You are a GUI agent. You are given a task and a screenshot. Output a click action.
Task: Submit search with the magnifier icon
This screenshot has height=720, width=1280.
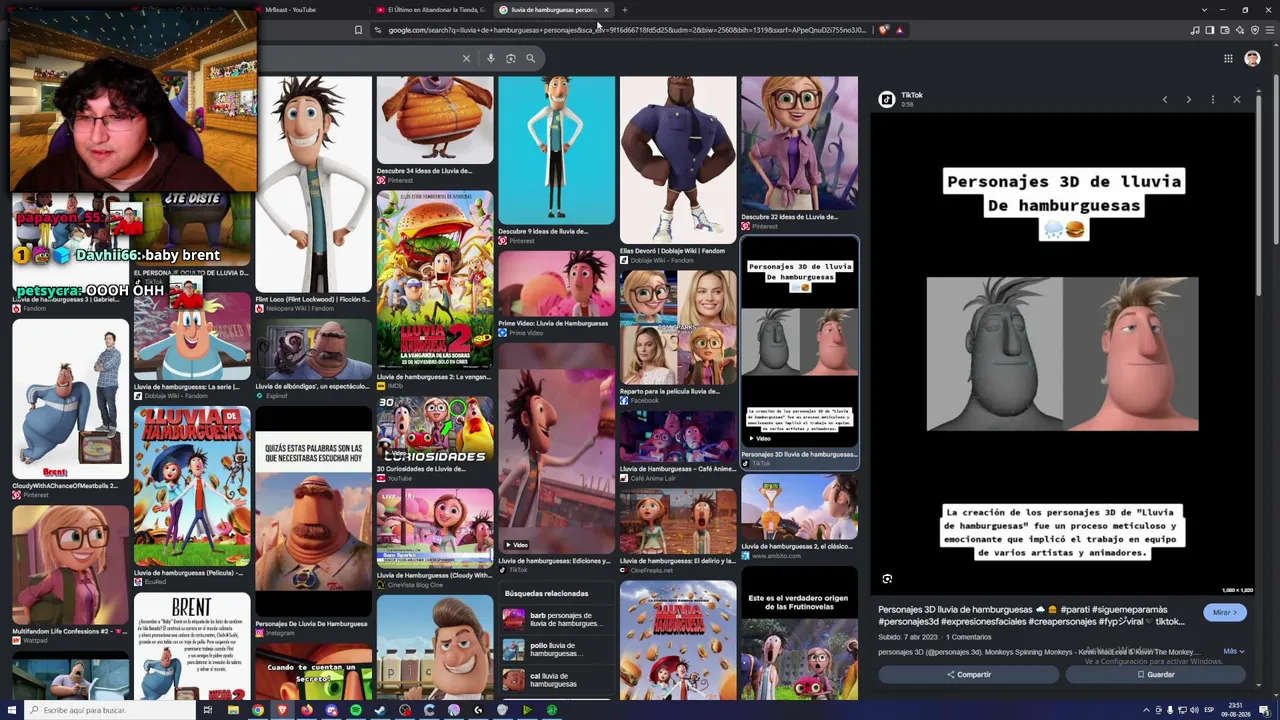(x=530, y=58)
